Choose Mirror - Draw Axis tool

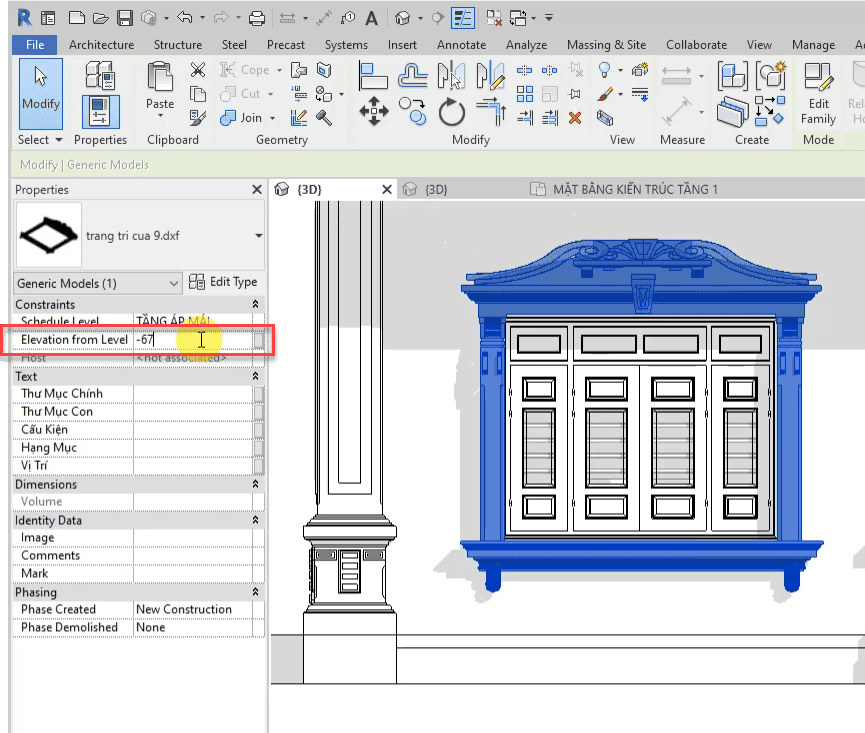point(490,76)
